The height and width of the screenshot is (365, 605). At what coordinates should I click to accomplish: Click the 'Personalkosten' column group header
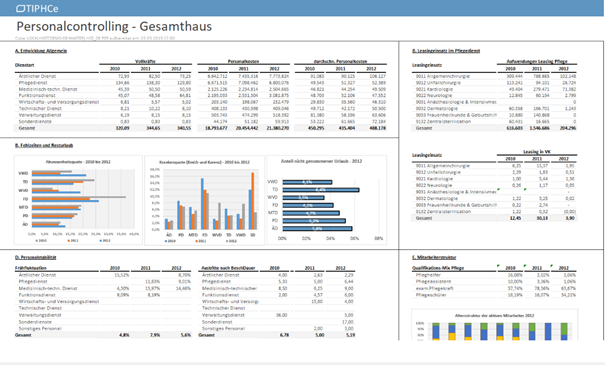243,61
